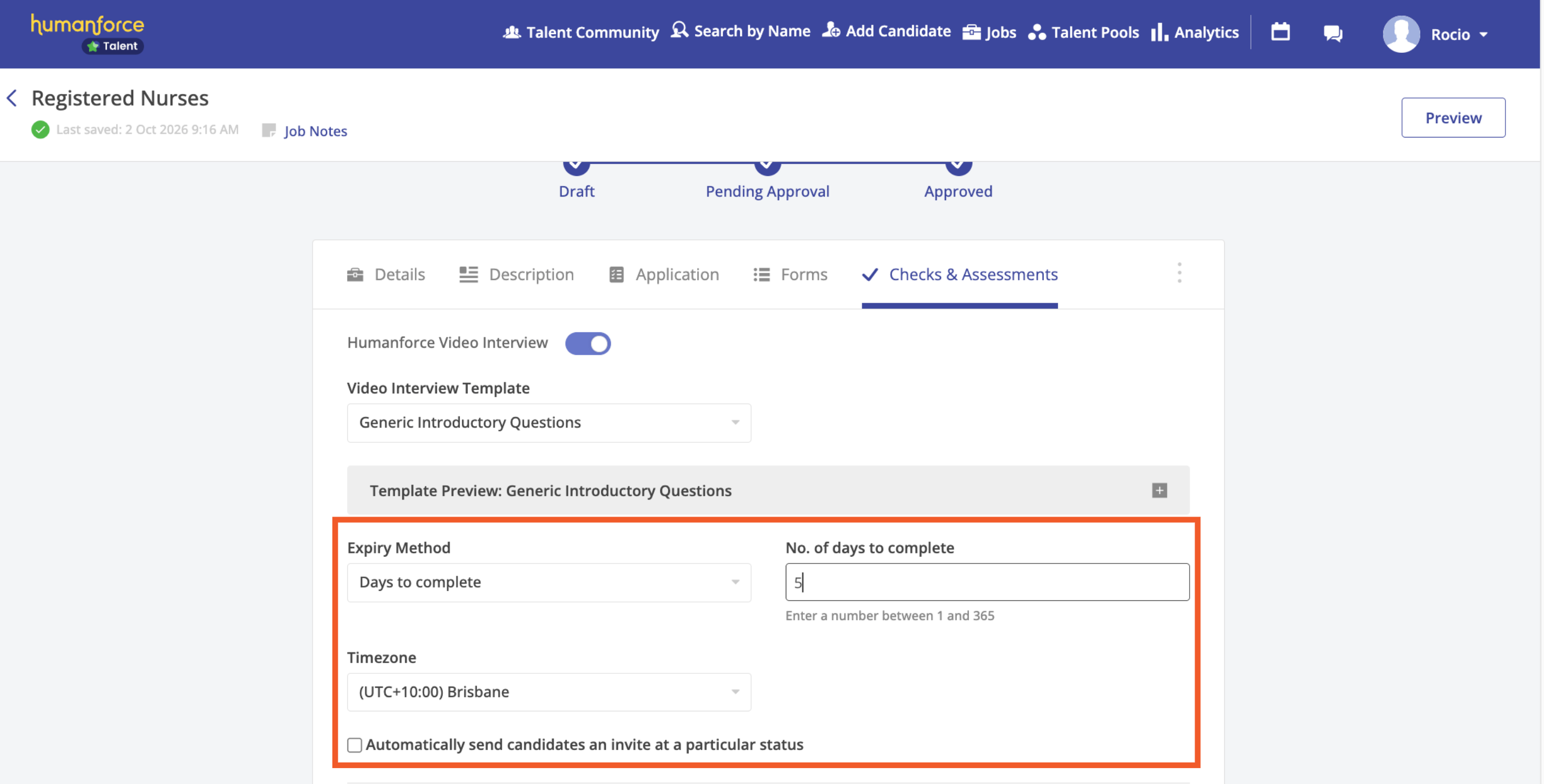The image size is (1544, 784).
Task: Click Template Preview: Generic Introductory Questions bar
Action: pyautogui.click(x=768, y=490)
